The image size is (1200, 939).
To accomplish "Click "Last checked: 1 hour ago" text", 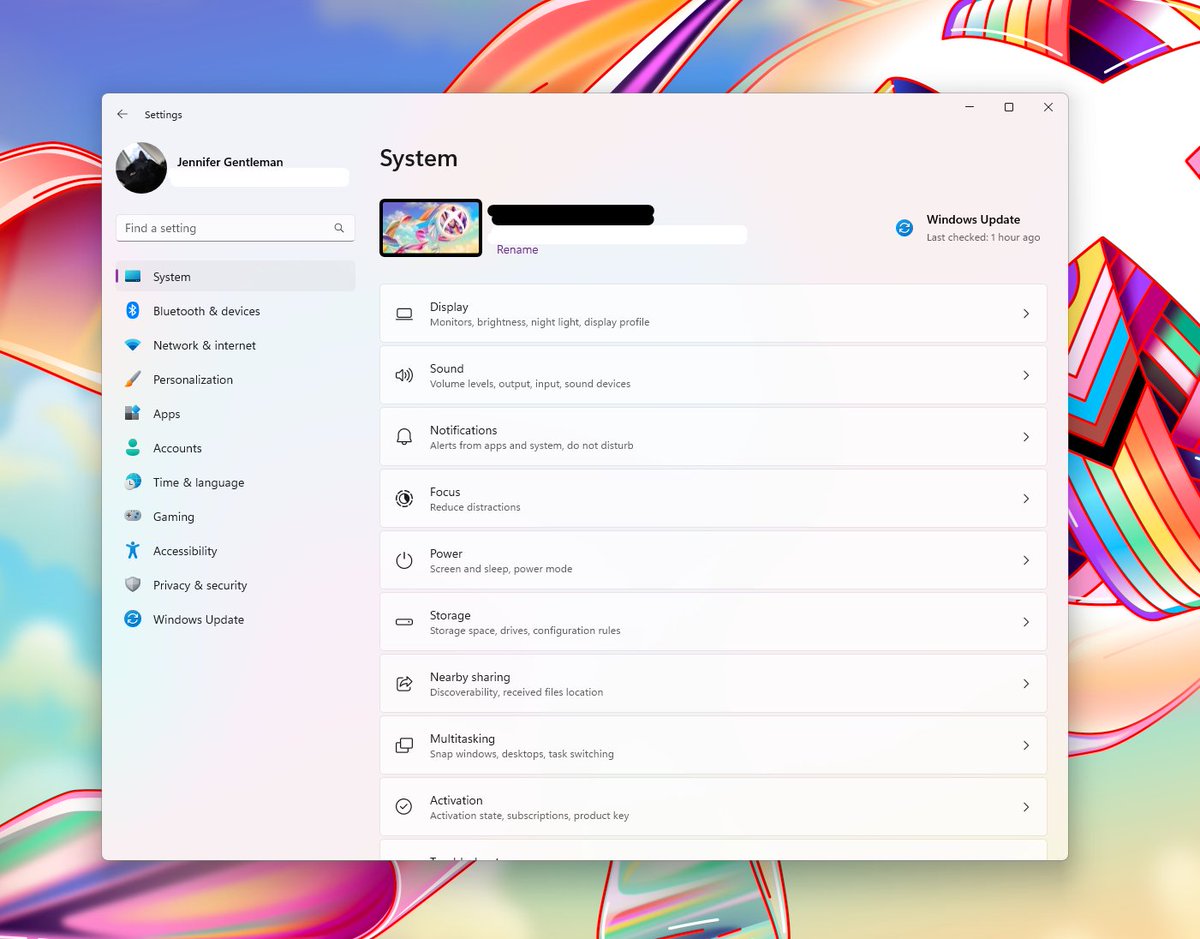I will (x=983, y=238).
